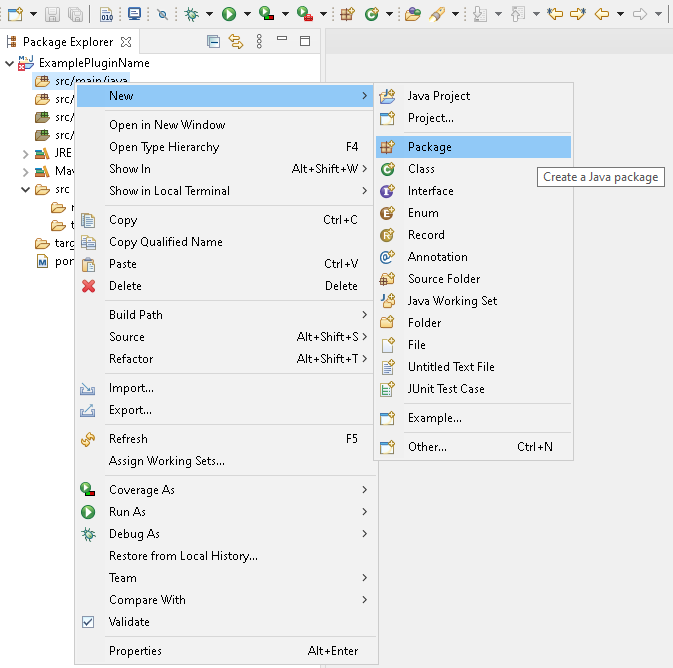Image resolution: width=673 pixels, height=668 pixels.
Task: Click the green Run toolbar button
Action: coord(229,14)
